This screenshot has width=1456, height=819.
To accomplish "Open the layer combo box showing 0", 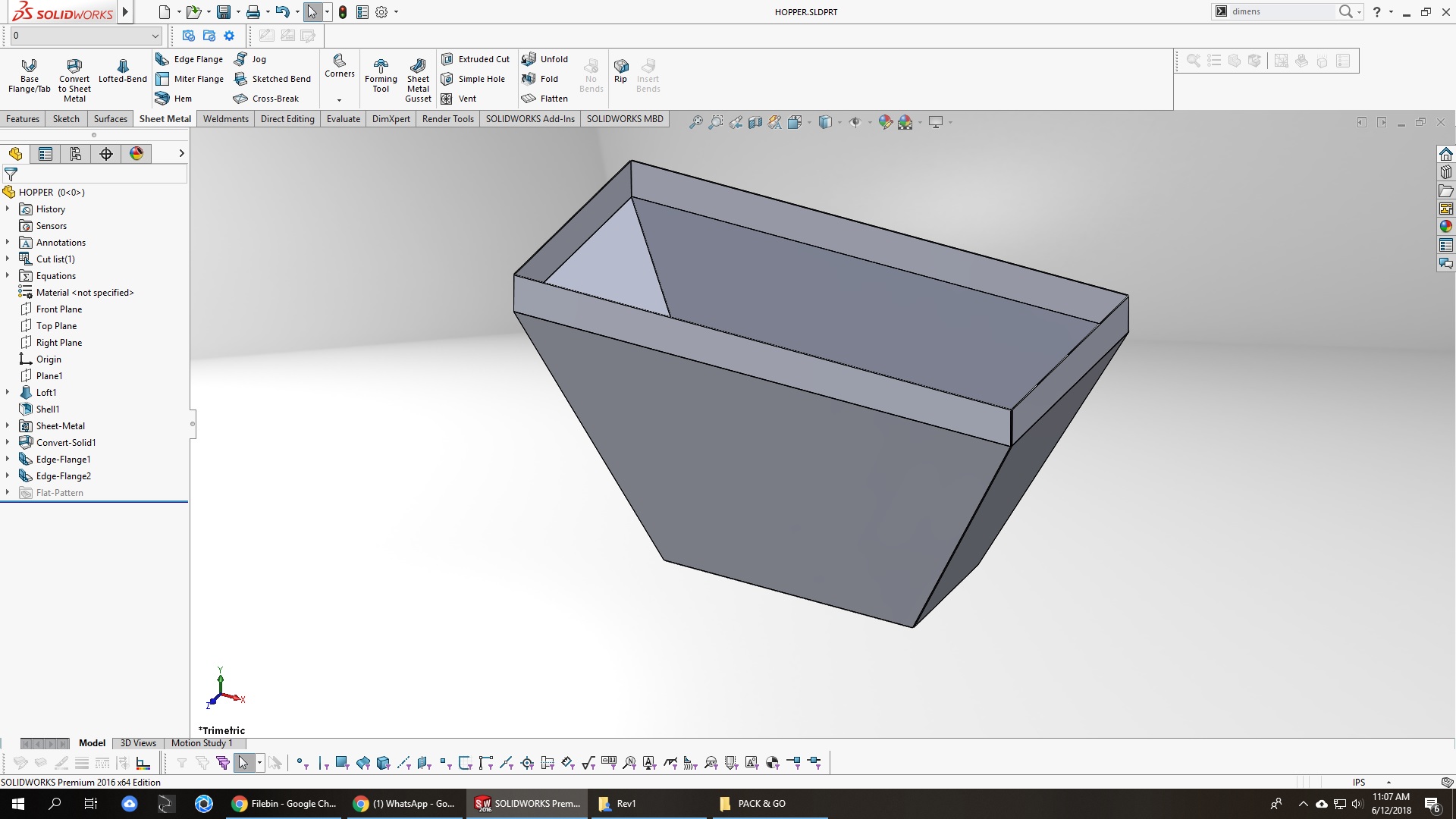I will point(86,36).
